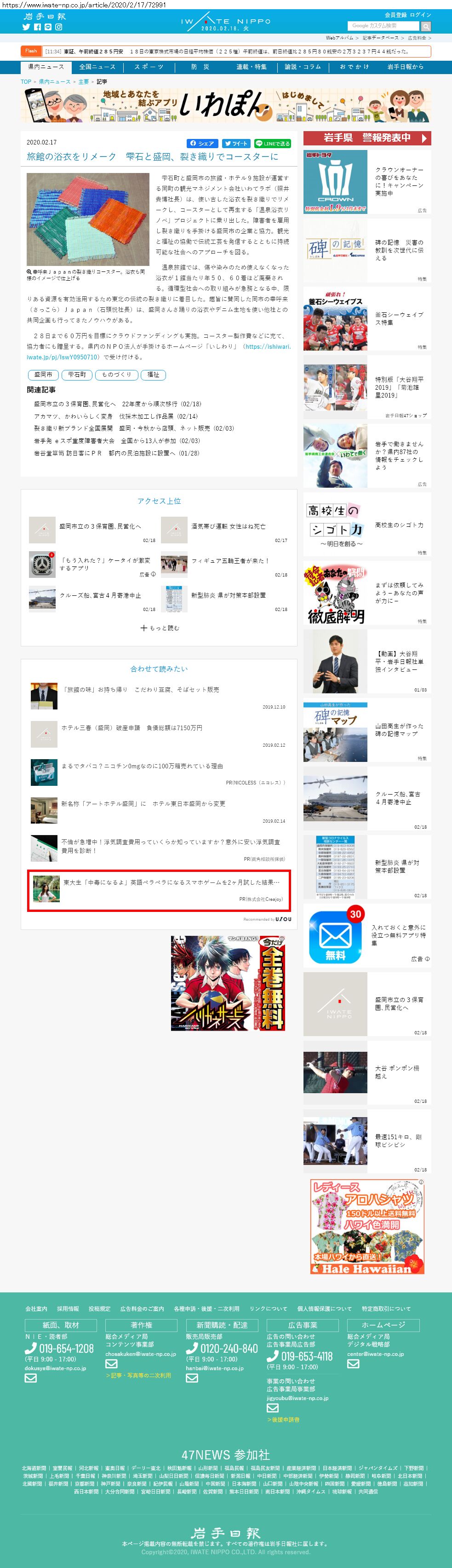This screenshot has width=452, height=1568.
Task: Click the IWATE NIPPO center banner logo
Action: 226,22
